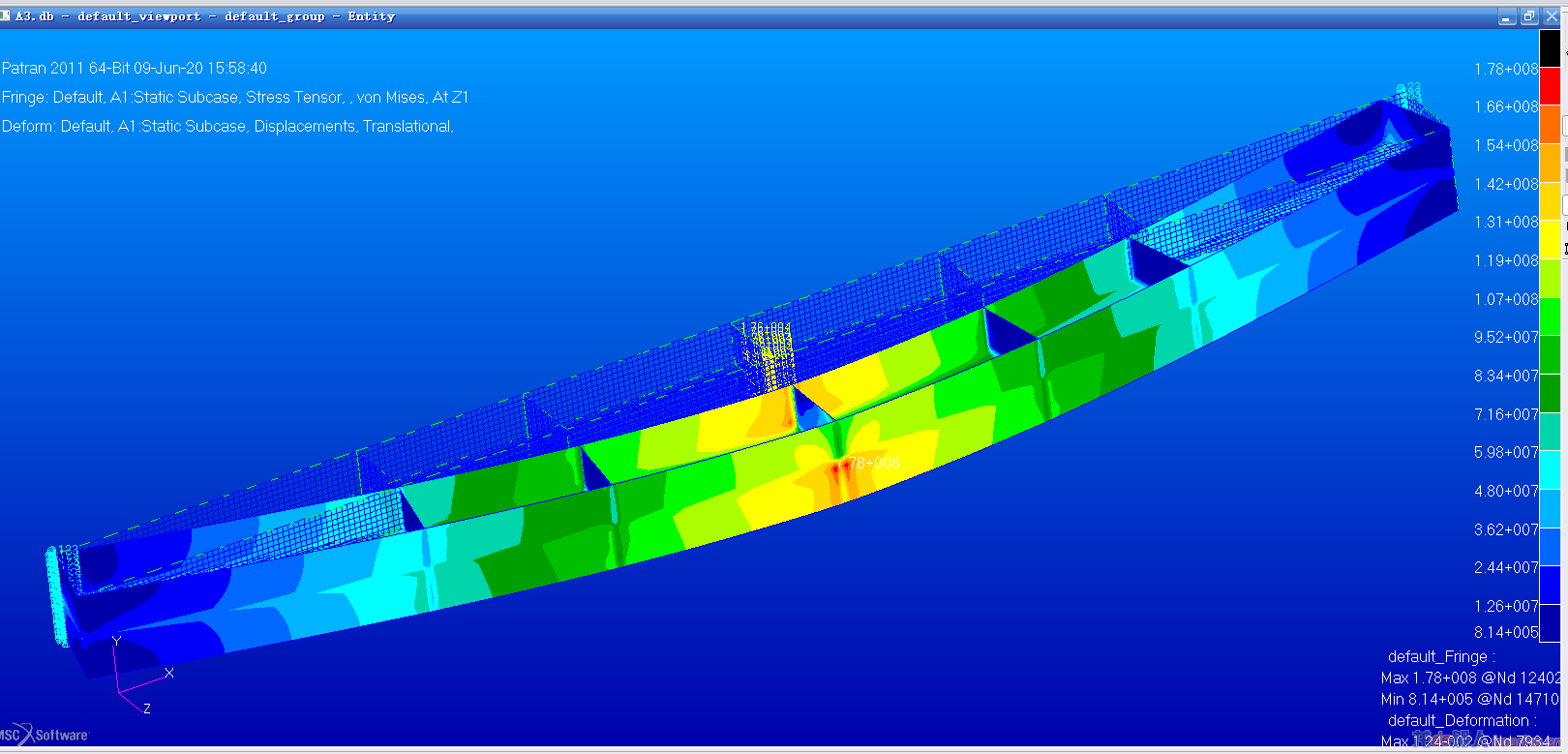Click Max 1.78+008 @Nd 12402 text
1568x754 pixels.
(1470, 678)
